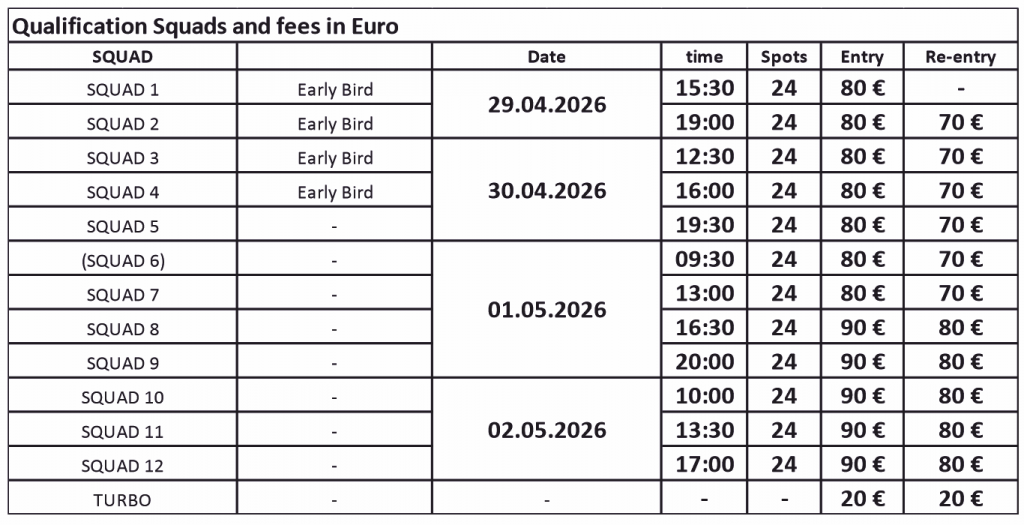Click the date 29.04.2026
The image size is (1024, 525).
point(546,105)
